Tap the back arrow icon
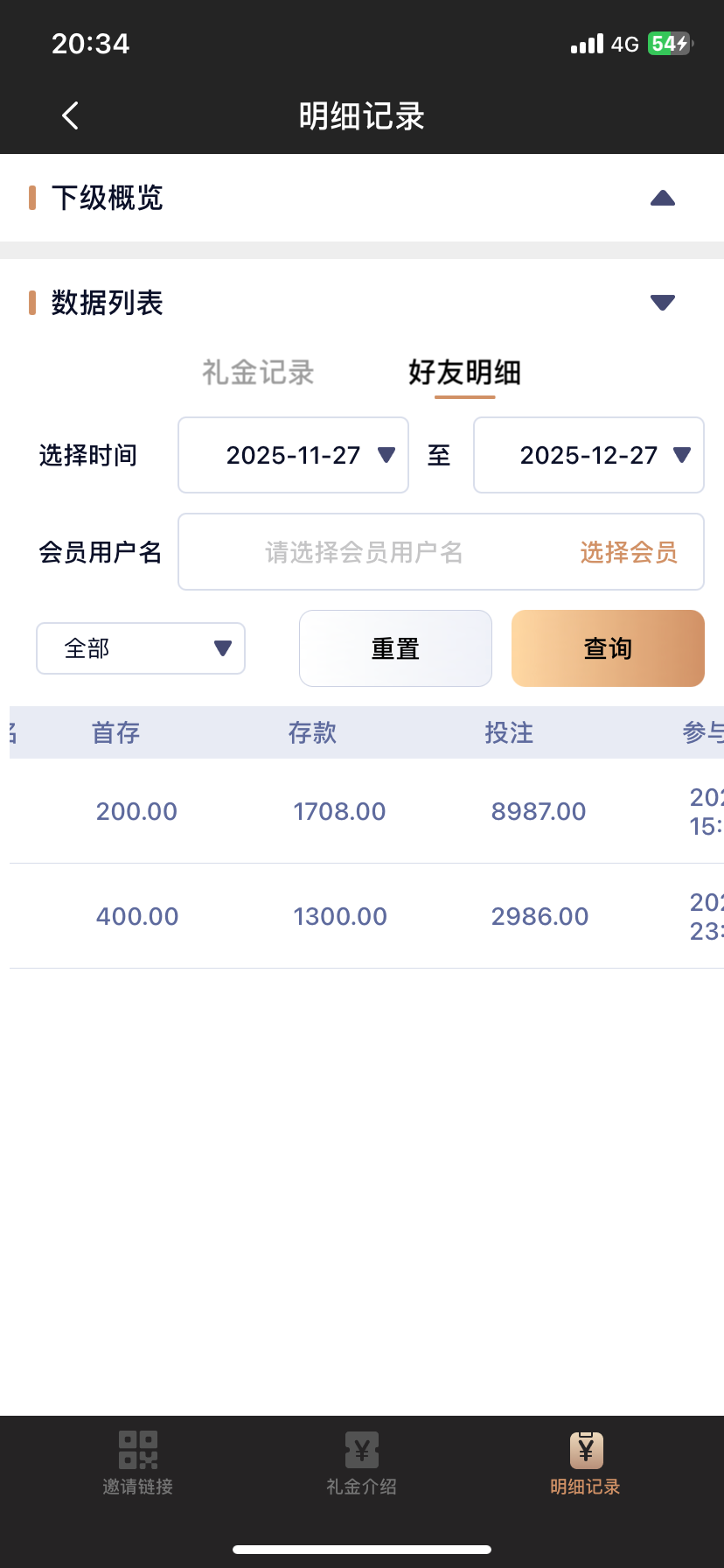The image size is (724, 1568). pos(71,115)
